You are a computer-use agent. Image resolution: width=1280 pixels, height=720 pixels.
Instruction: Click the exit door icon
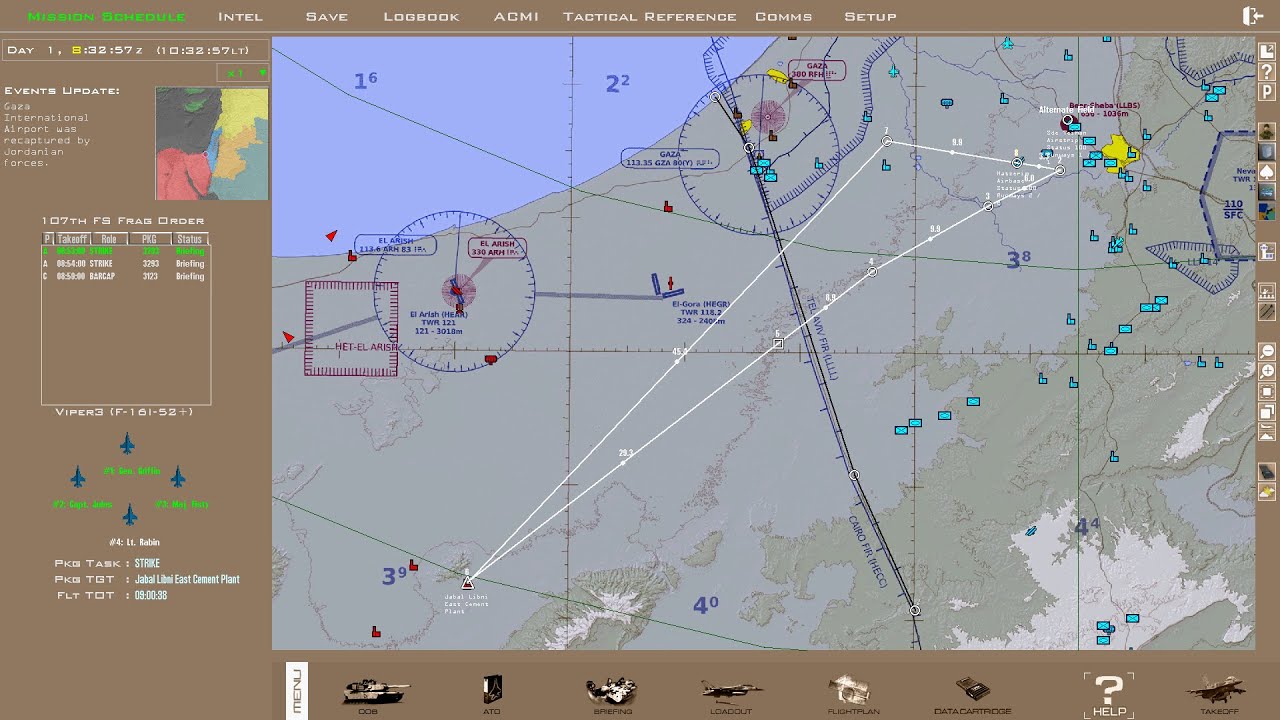tap(1253, 16)
